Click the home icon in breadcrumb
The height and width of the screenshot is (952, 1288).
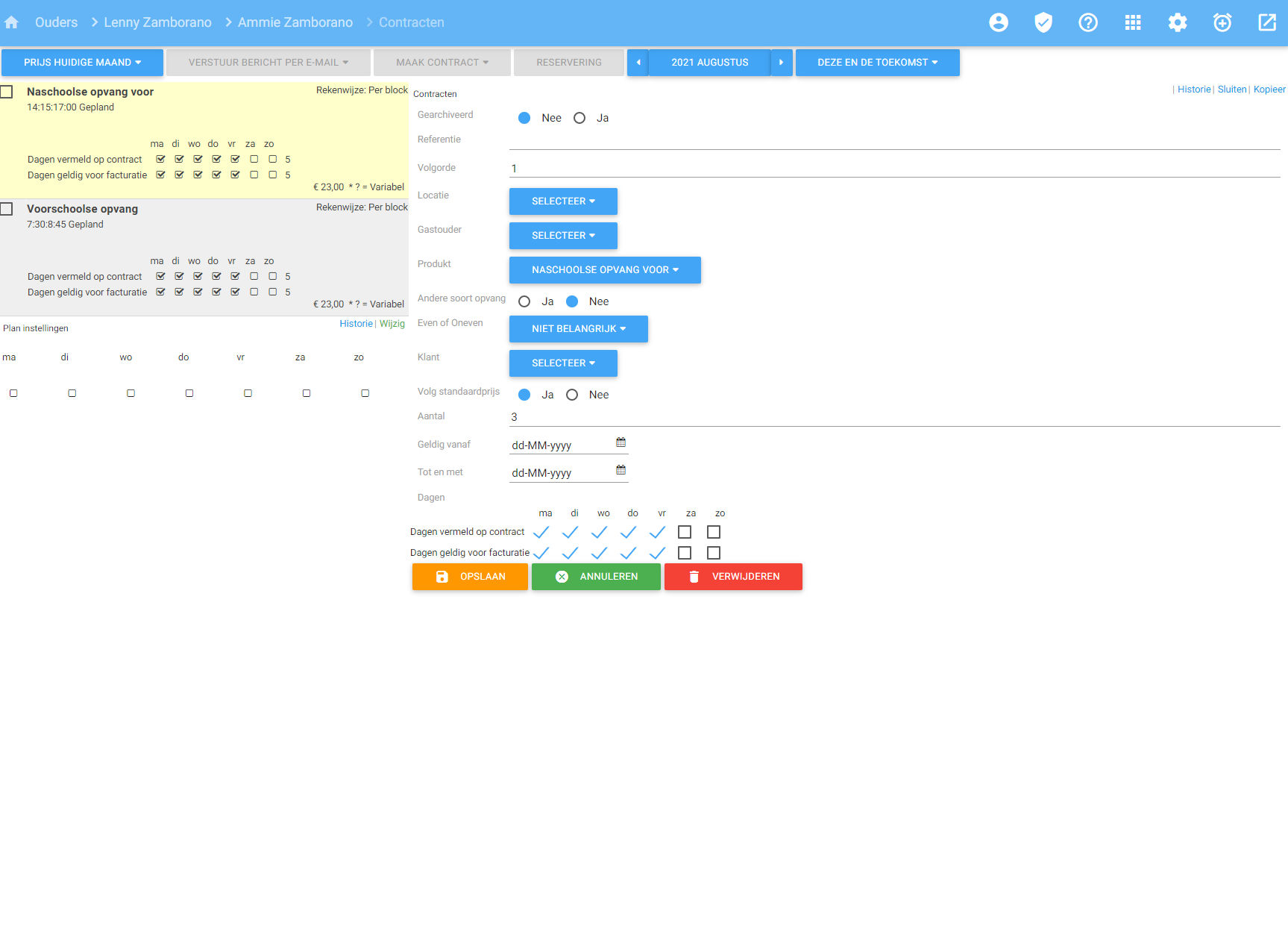click(11, 22)
